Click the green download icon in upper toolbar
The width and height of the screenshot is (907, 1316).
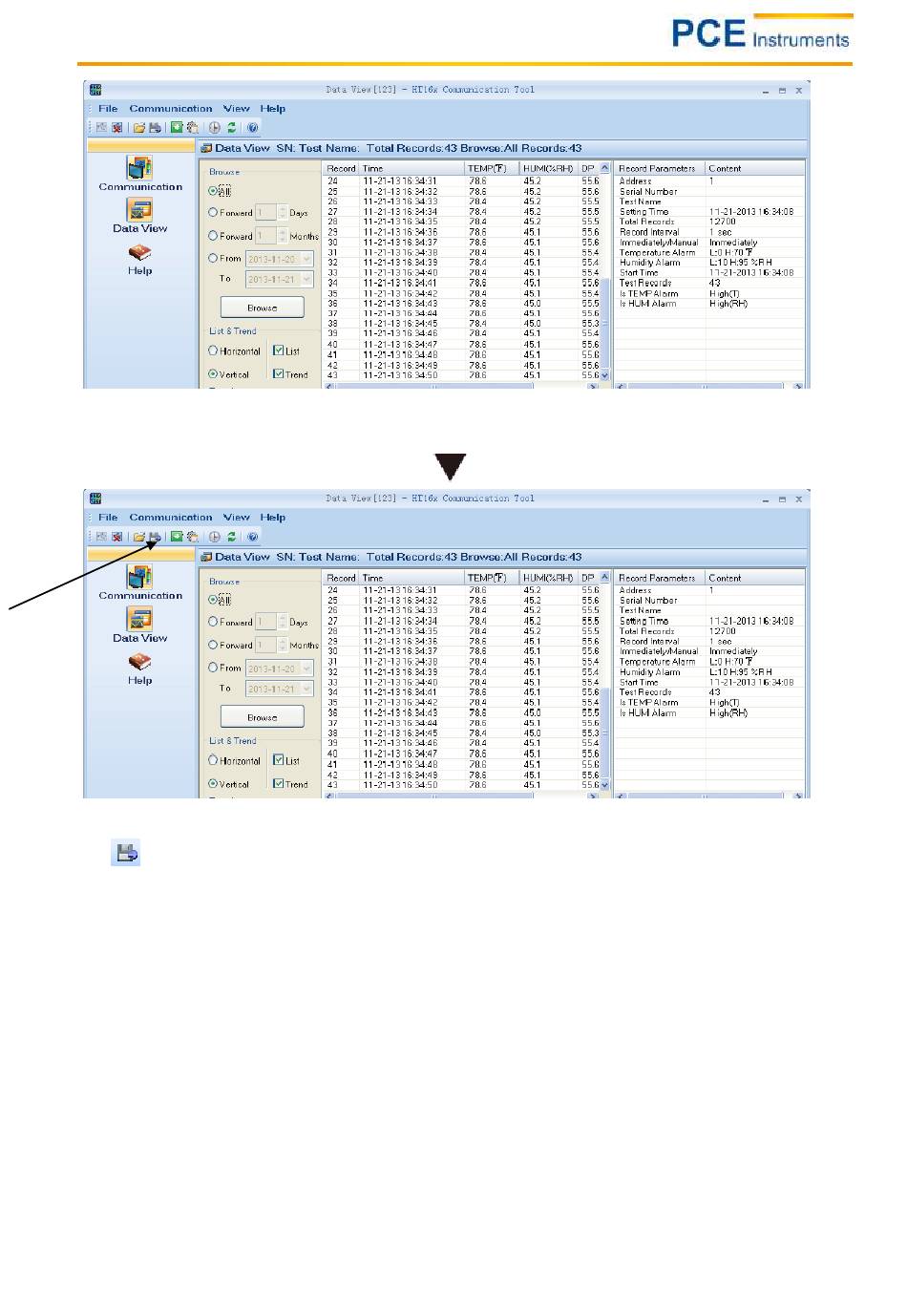(x=177, y=127)
